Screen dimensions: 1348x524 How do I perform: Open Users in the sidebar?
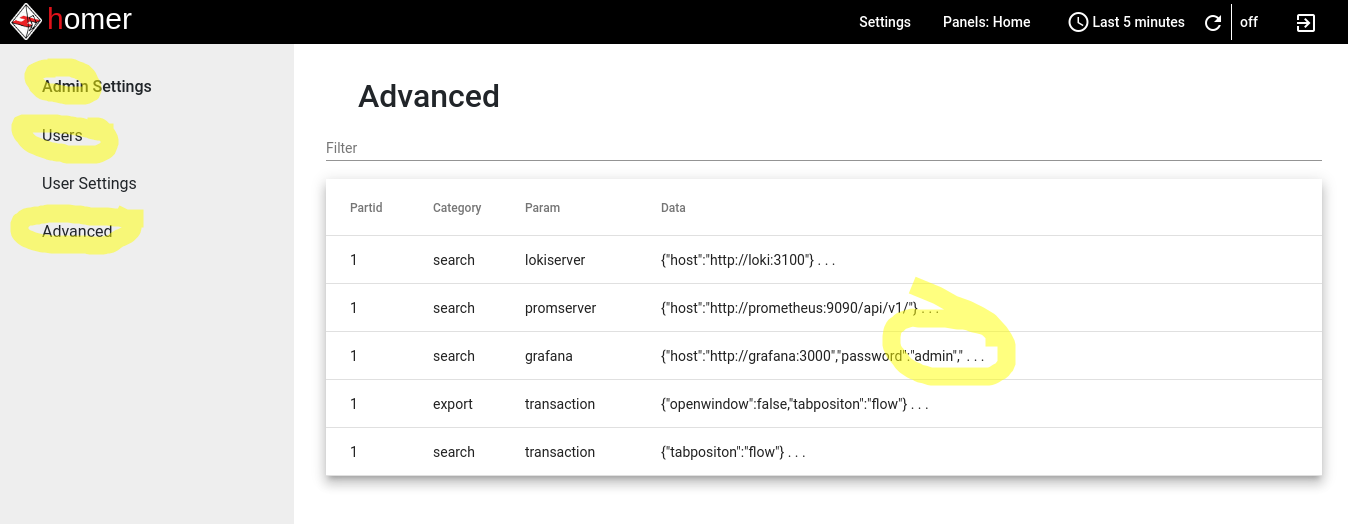62,135
